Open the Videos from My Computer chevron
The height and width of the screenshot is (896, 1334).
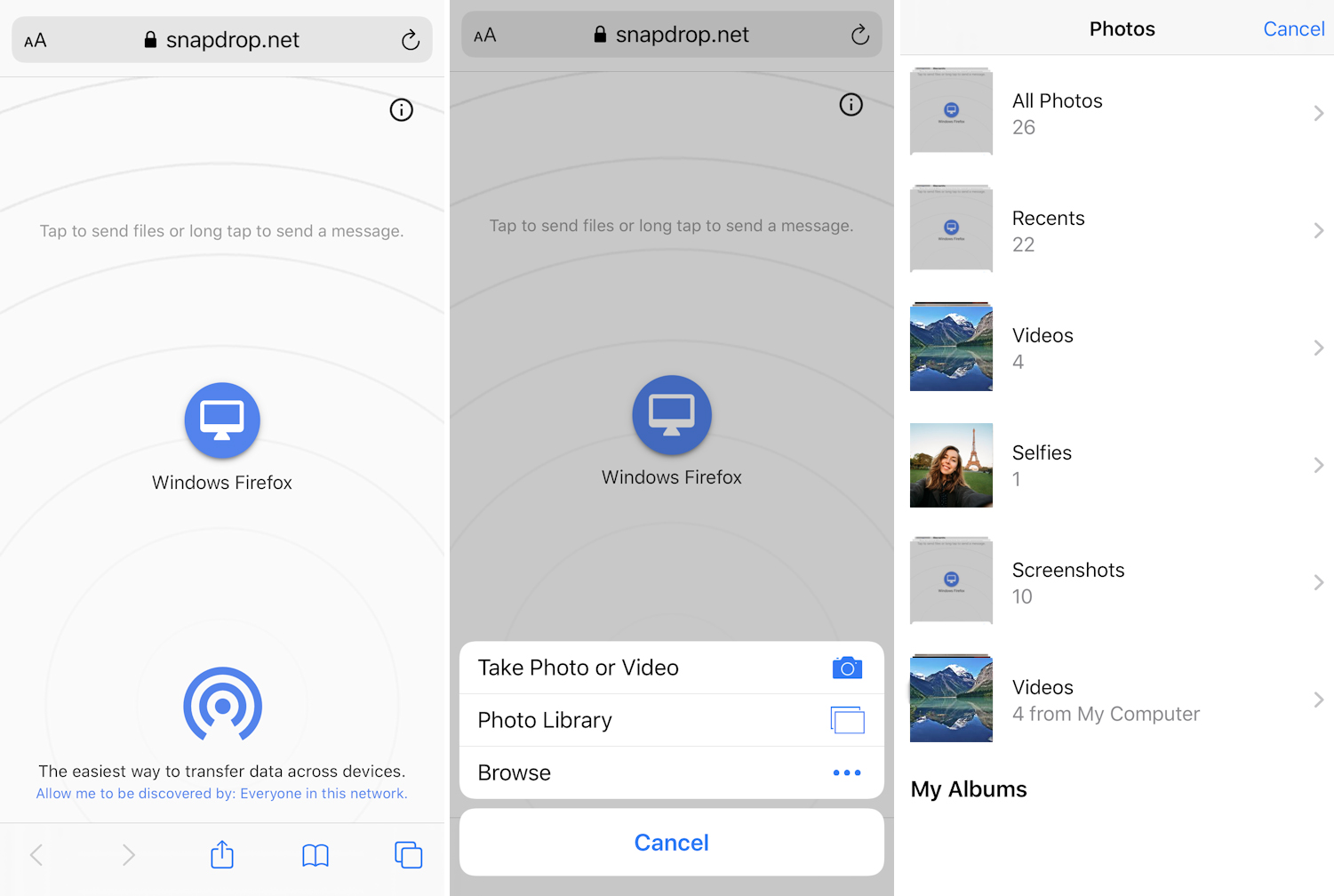(x=1319, y=700)
